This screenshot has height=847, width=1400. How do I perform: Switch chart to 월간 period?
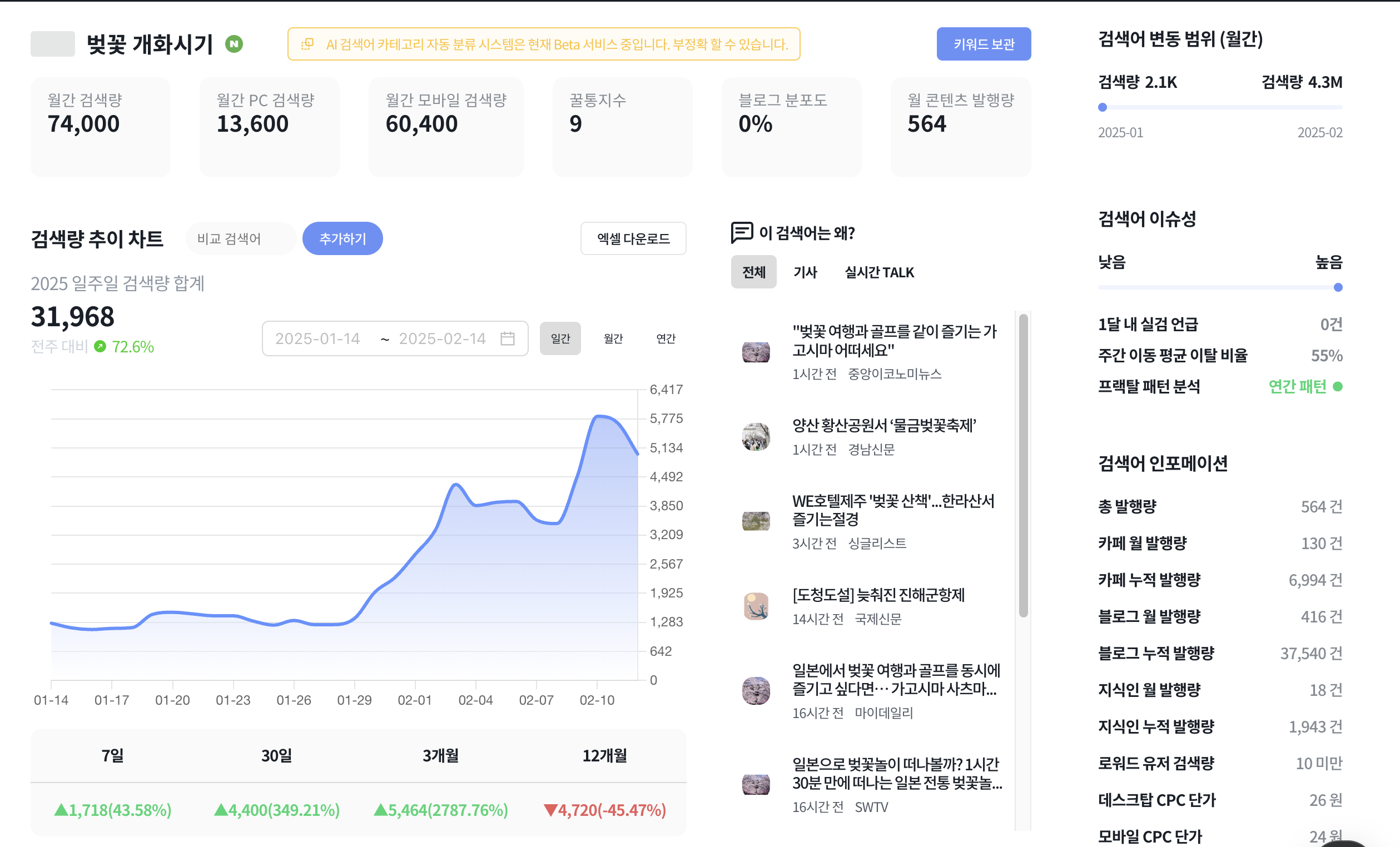(x=613, y=338)
